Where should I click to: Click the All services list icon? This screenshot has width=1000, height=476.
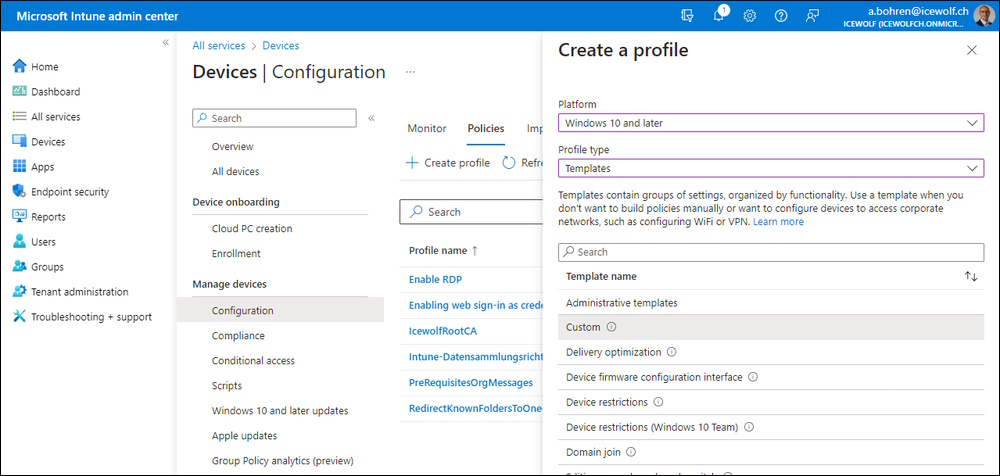[20, 117]
